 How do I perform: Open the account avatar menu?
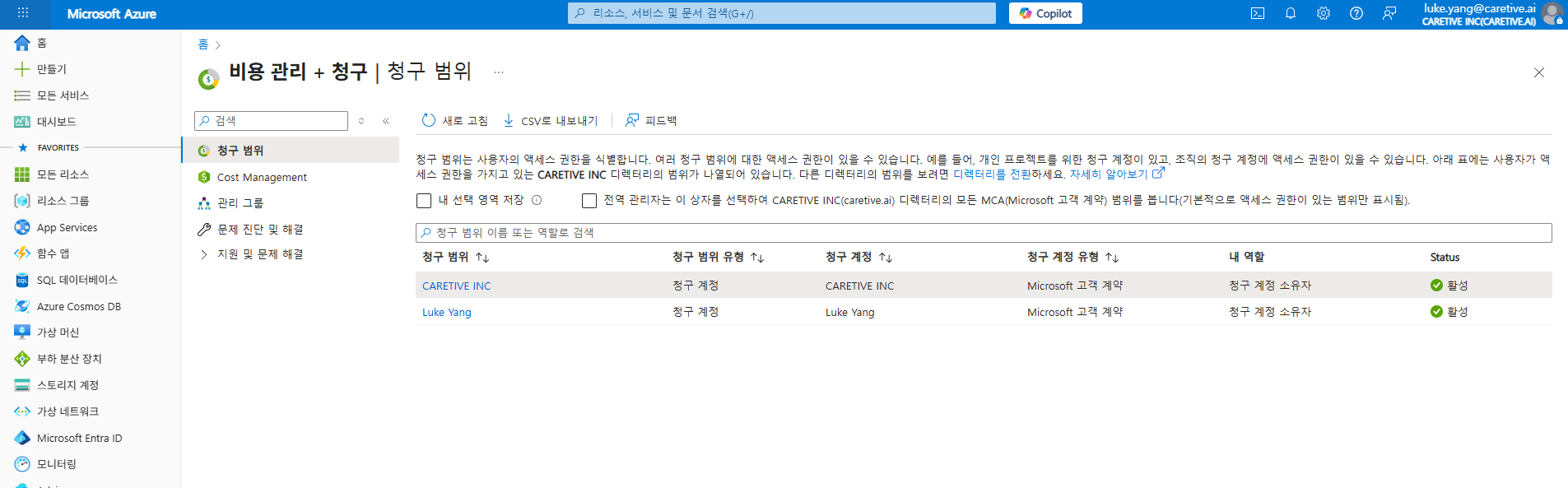[x=1552, y=13]
